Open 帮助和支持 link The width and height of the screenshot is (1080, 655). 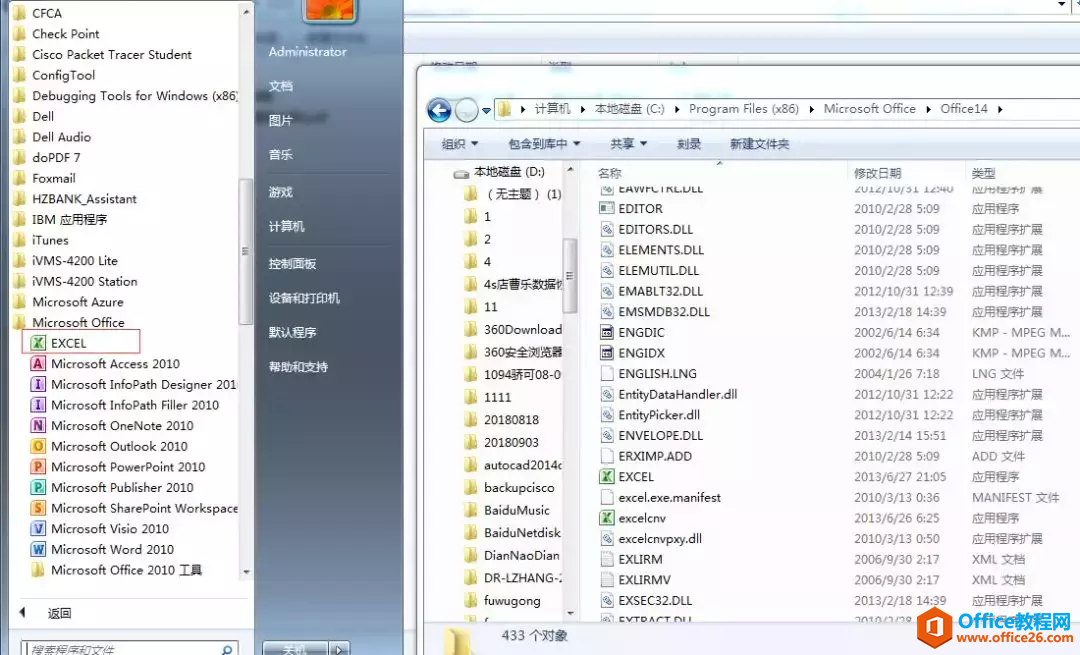(x=298, y=367)
